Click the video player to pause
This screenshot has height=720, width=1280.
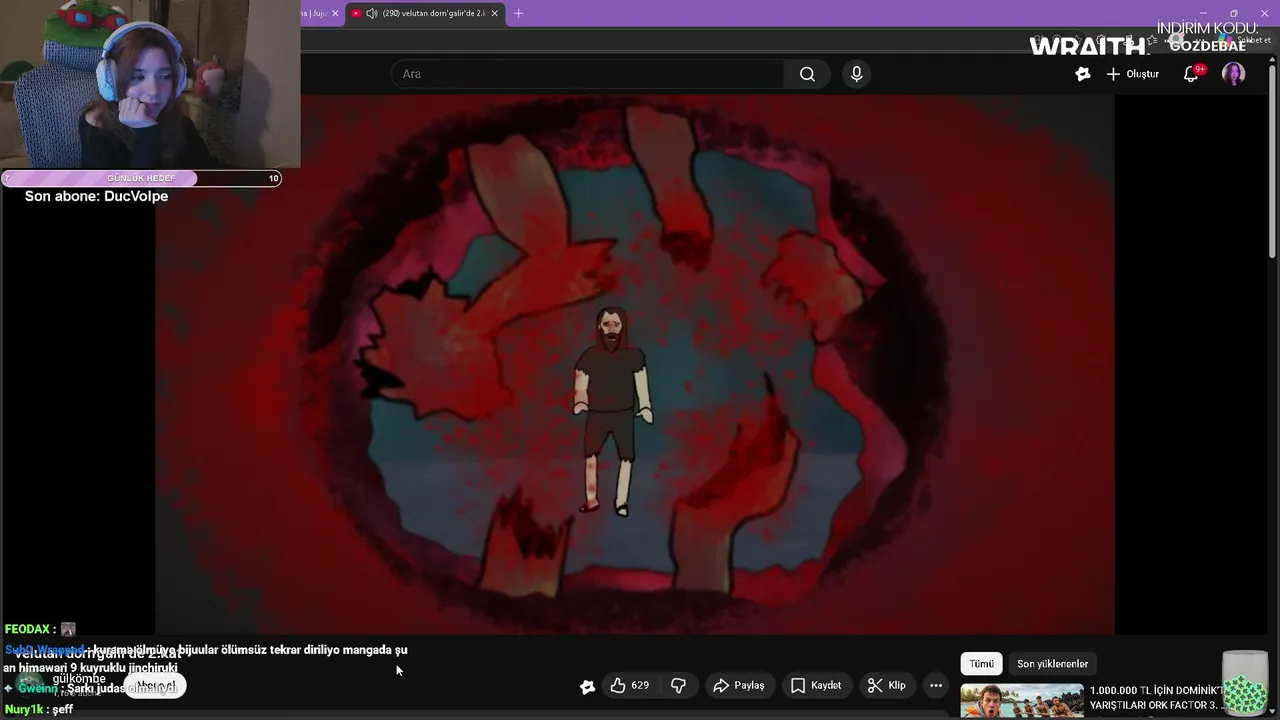click(635, 365)
